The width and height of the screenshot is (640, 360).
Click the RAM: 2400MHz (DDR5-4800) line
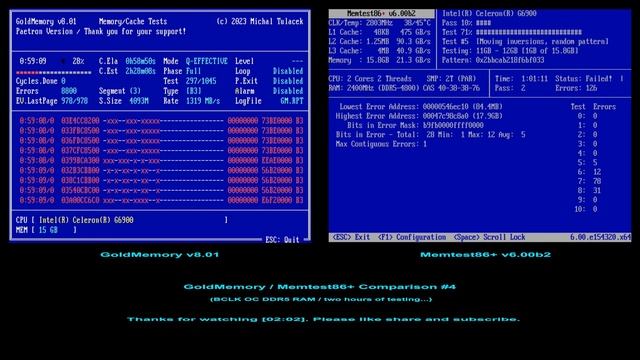point(404,88)
